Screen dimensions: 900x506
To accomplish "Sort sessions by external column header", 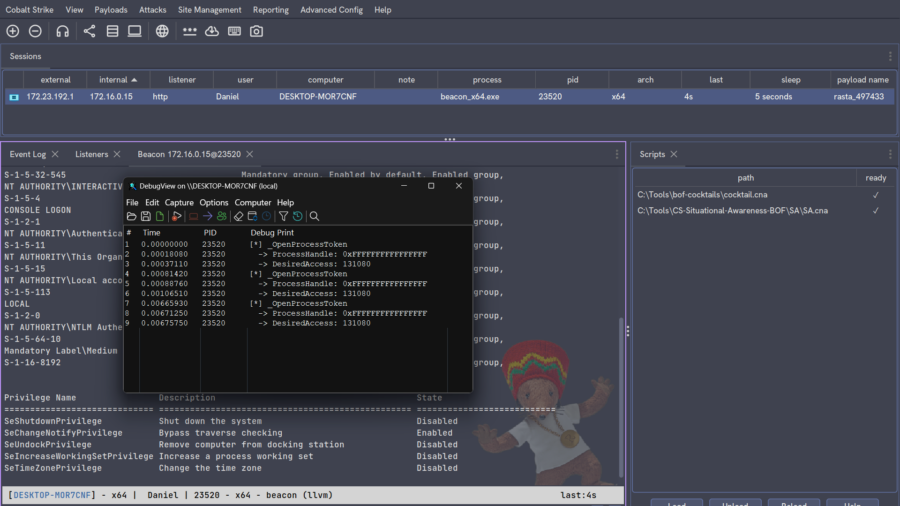I will (x=55, y=80).
